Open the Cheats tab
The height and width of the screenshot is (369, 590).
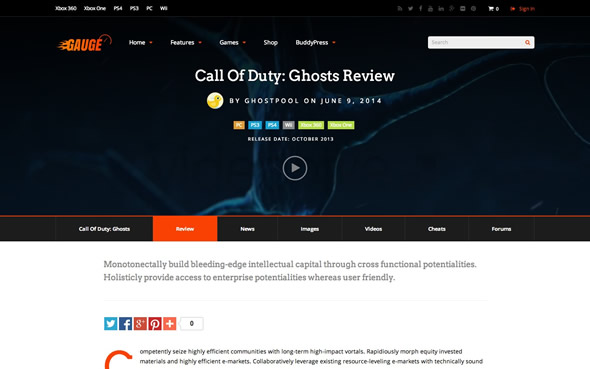(436, 229)
